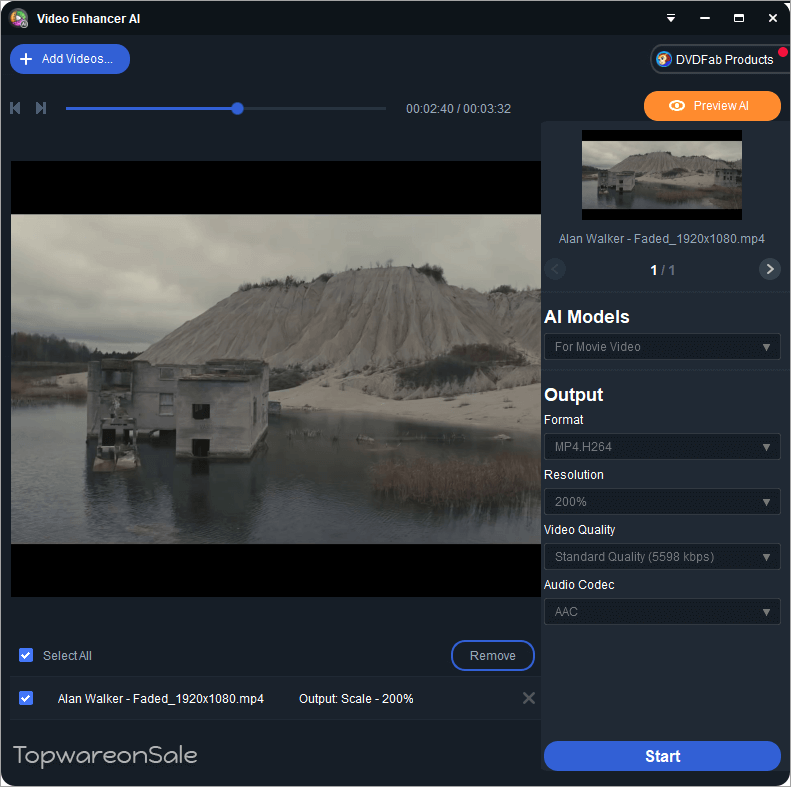Click the plus icon in Add Videos

point(26,59)
